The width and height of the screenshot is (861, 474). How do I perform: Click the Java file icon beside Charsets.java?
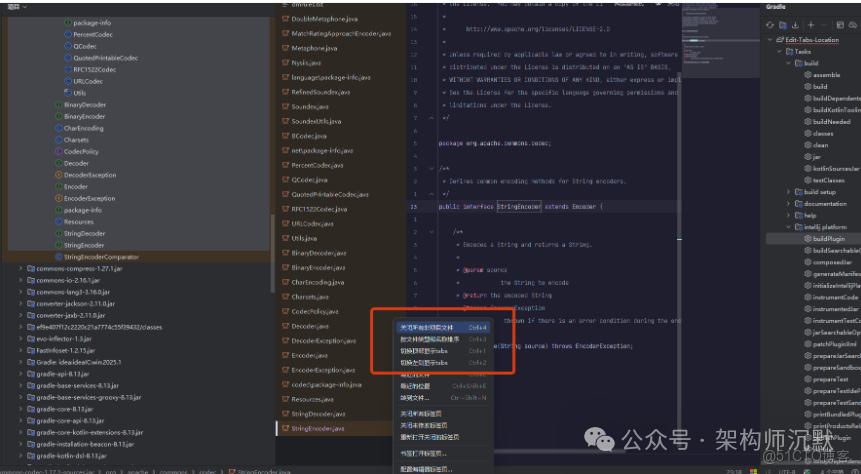click(x=286, y=297)
